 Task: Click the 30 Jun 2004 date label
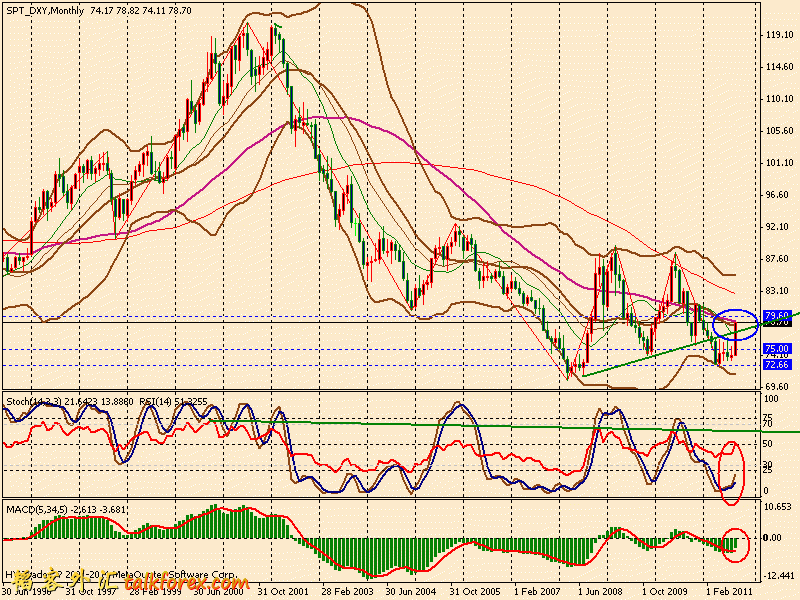(411, 592)
